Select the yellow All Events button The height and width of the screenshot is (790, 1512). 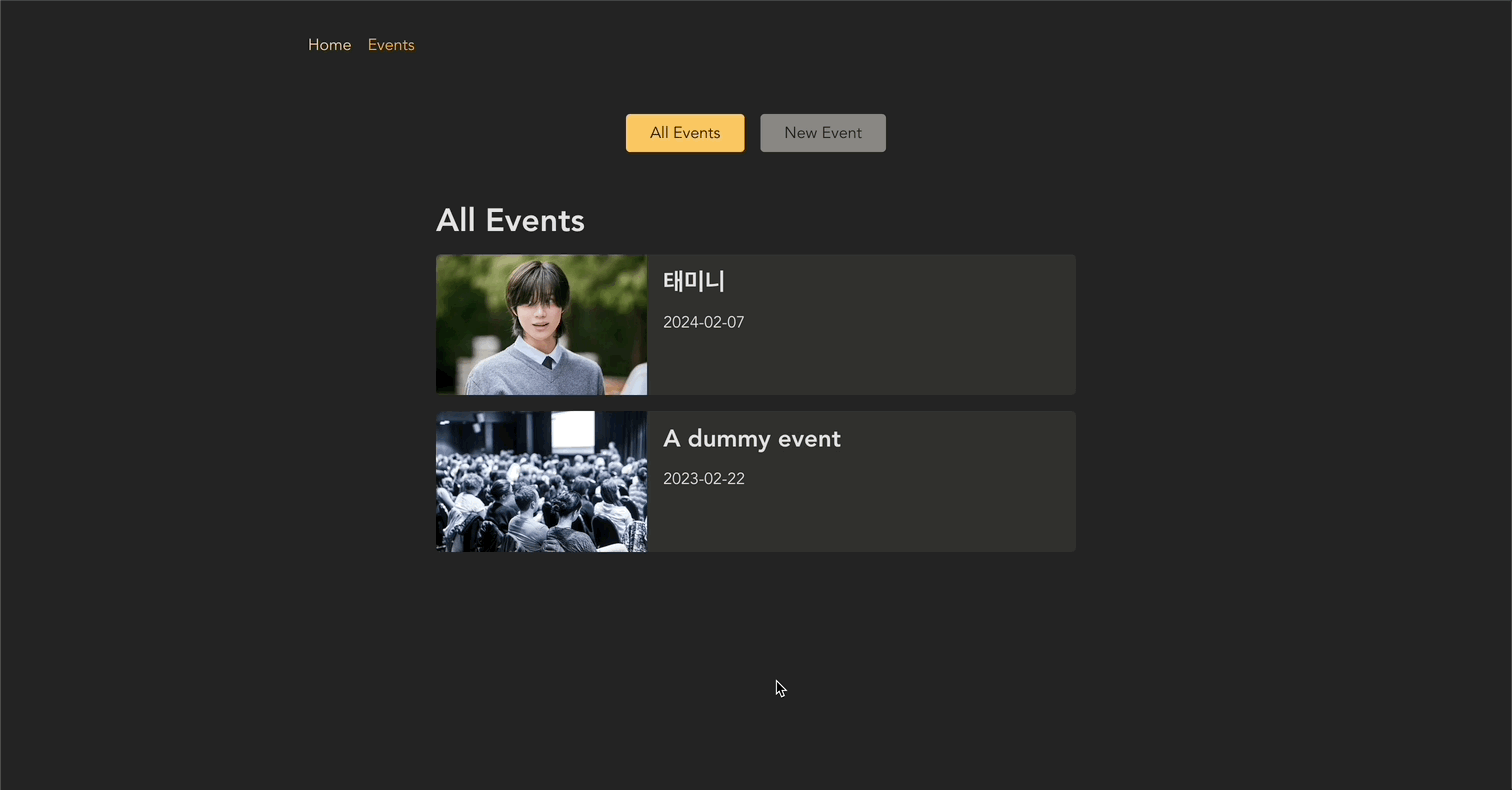[x=685, y=133]
